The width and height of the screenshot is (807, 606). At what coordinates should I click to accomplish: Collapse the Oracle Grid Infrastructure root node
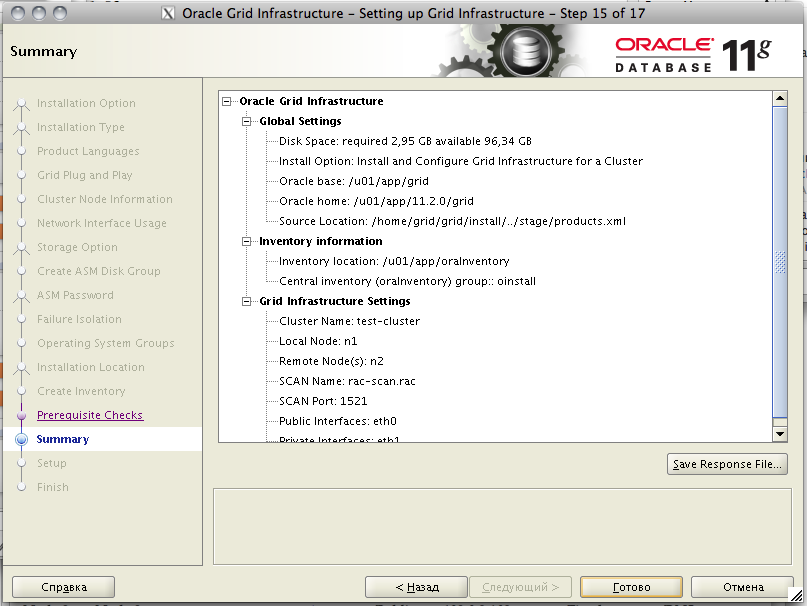point(228,101)
